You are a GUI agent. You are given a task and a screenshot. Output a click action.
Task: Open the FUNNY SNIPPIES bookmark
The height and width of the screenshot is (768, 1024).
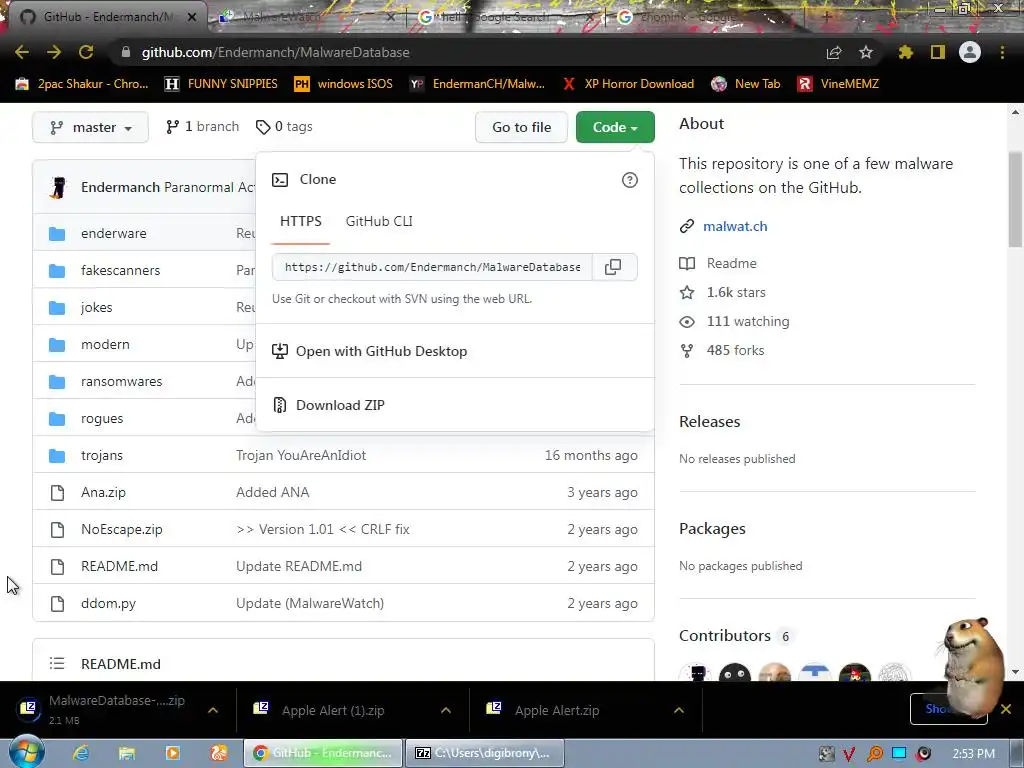221,84
